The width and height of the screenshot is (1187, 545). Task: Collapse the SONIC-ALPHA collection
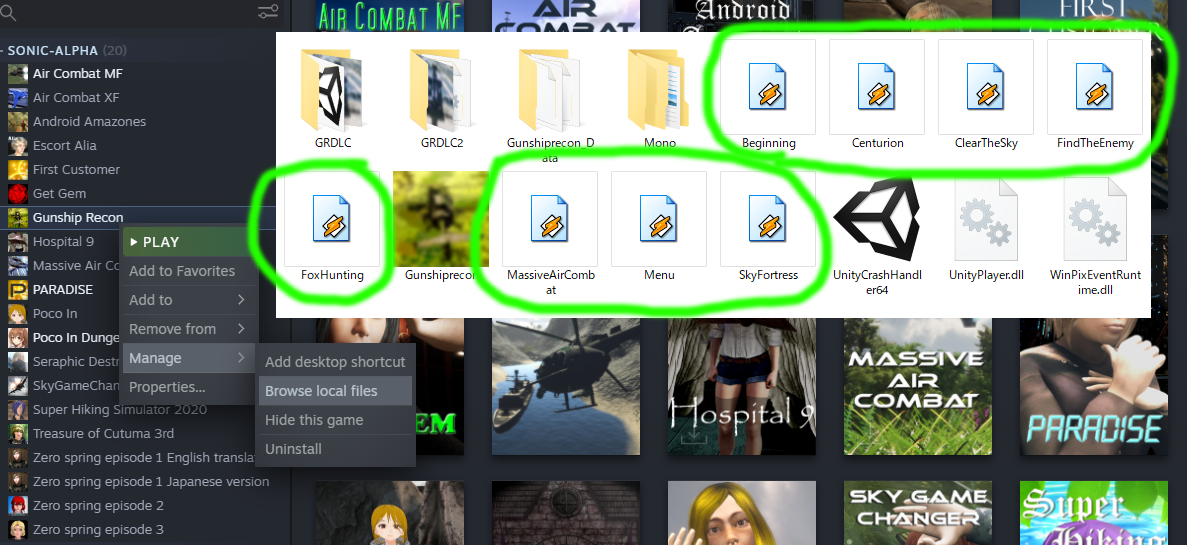coord(2,51)
